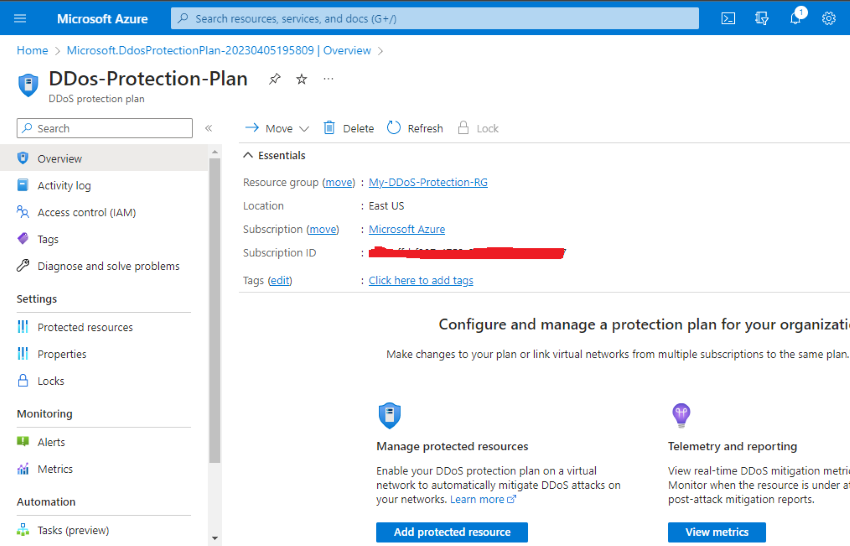Click the Protected resources icon
850x546 pixels.
pyautogui.click(x=23, y=327)
